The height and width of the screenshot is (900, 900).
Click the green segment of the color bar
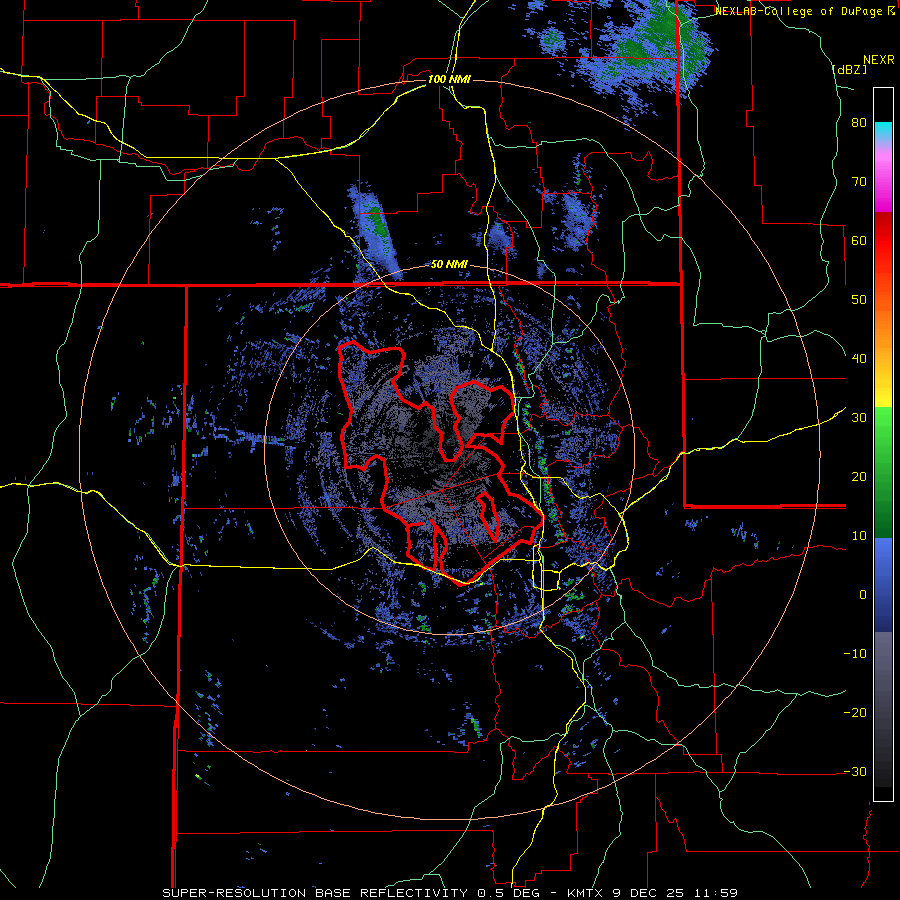[x=883, y=472]
